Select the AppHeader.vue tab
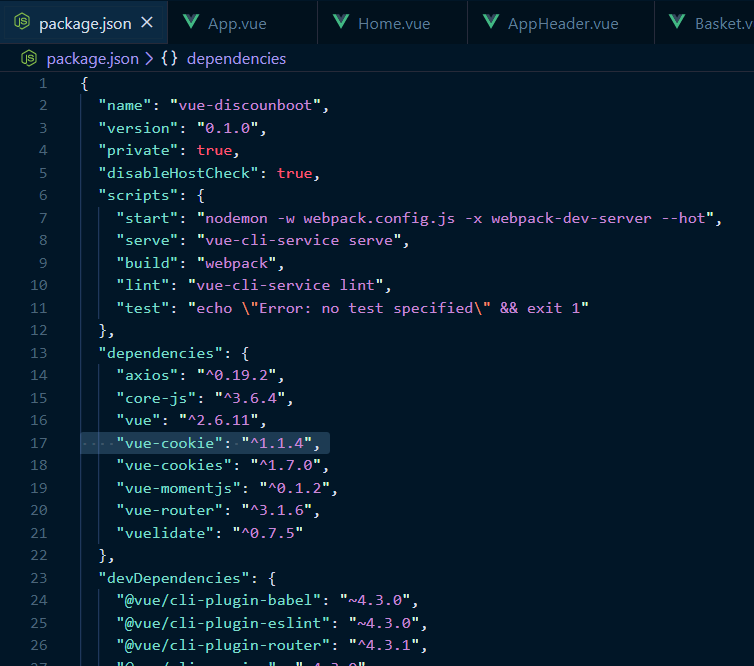This screenshot has width=754, height=666. (561, 23)
